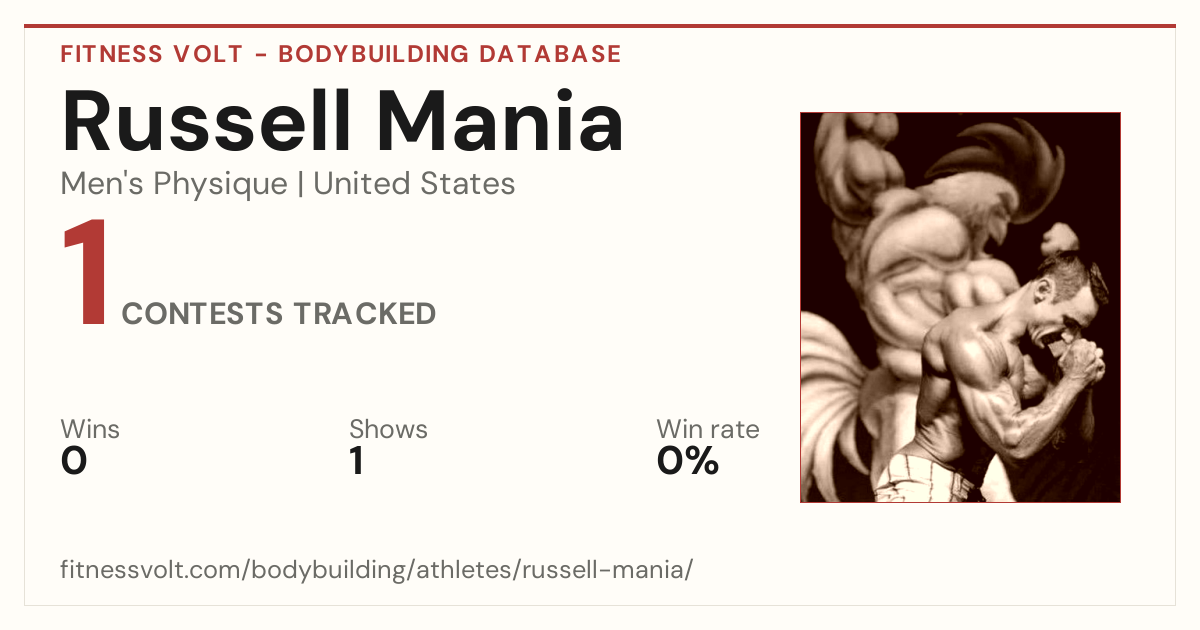Open the fitnessvolt.com athlete URL link
1200x630 pixels.
377,570
